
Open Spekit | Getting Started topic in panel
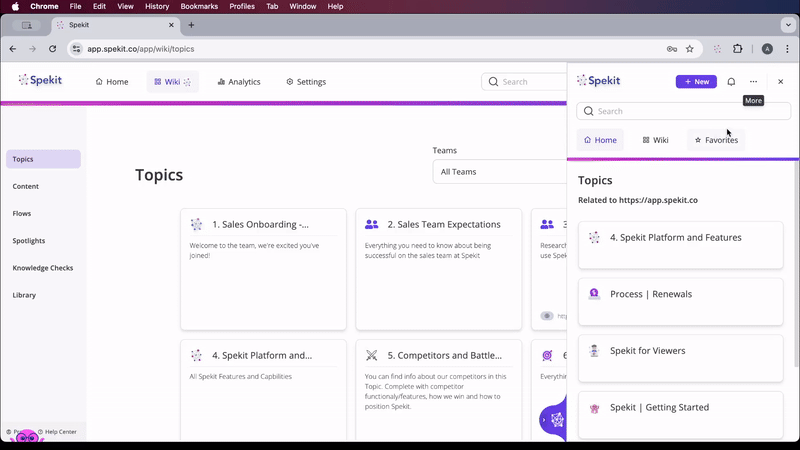[681, 415]
